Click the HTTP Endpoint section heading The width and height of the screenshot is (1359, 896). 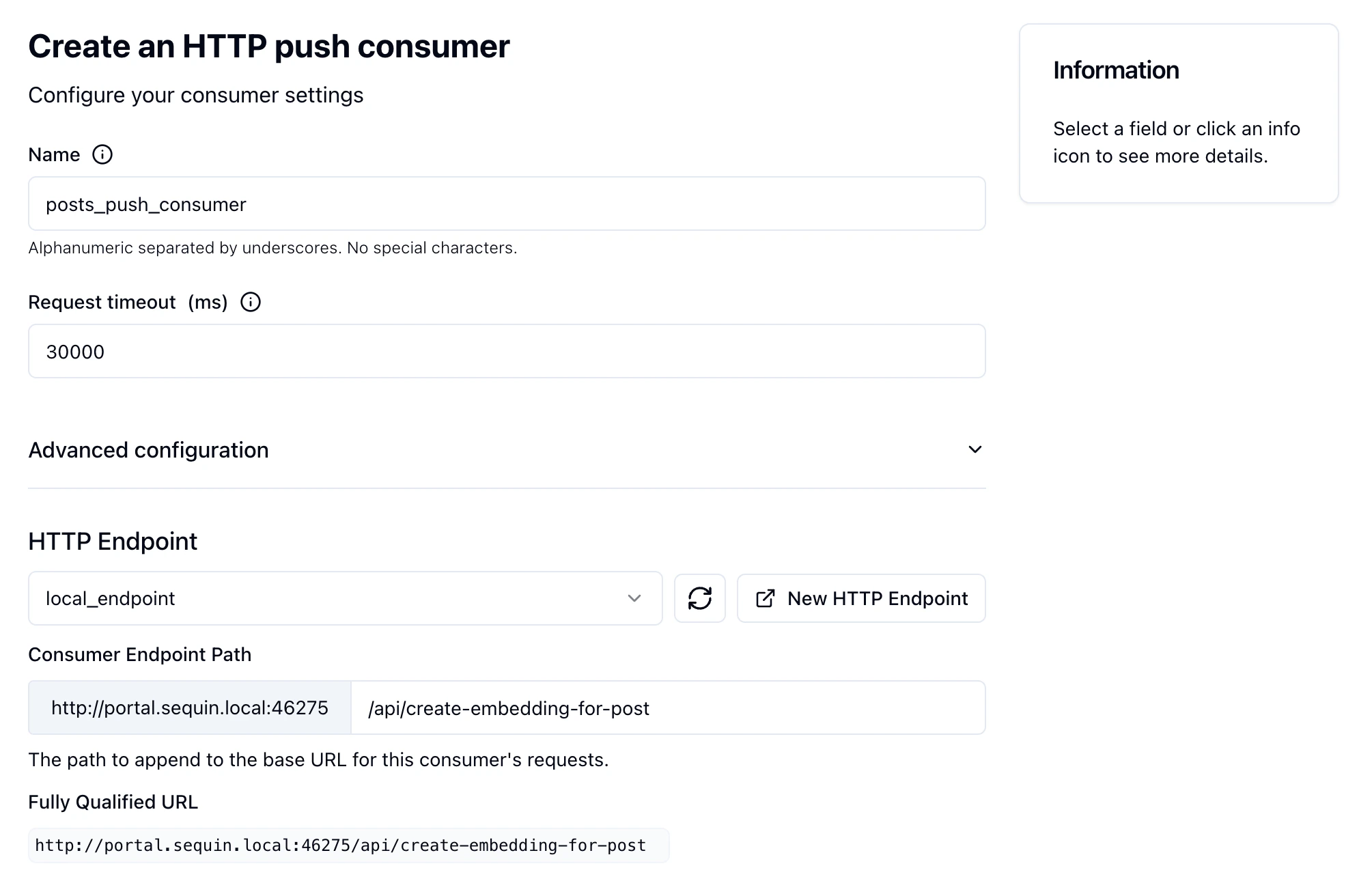[112, 541]
